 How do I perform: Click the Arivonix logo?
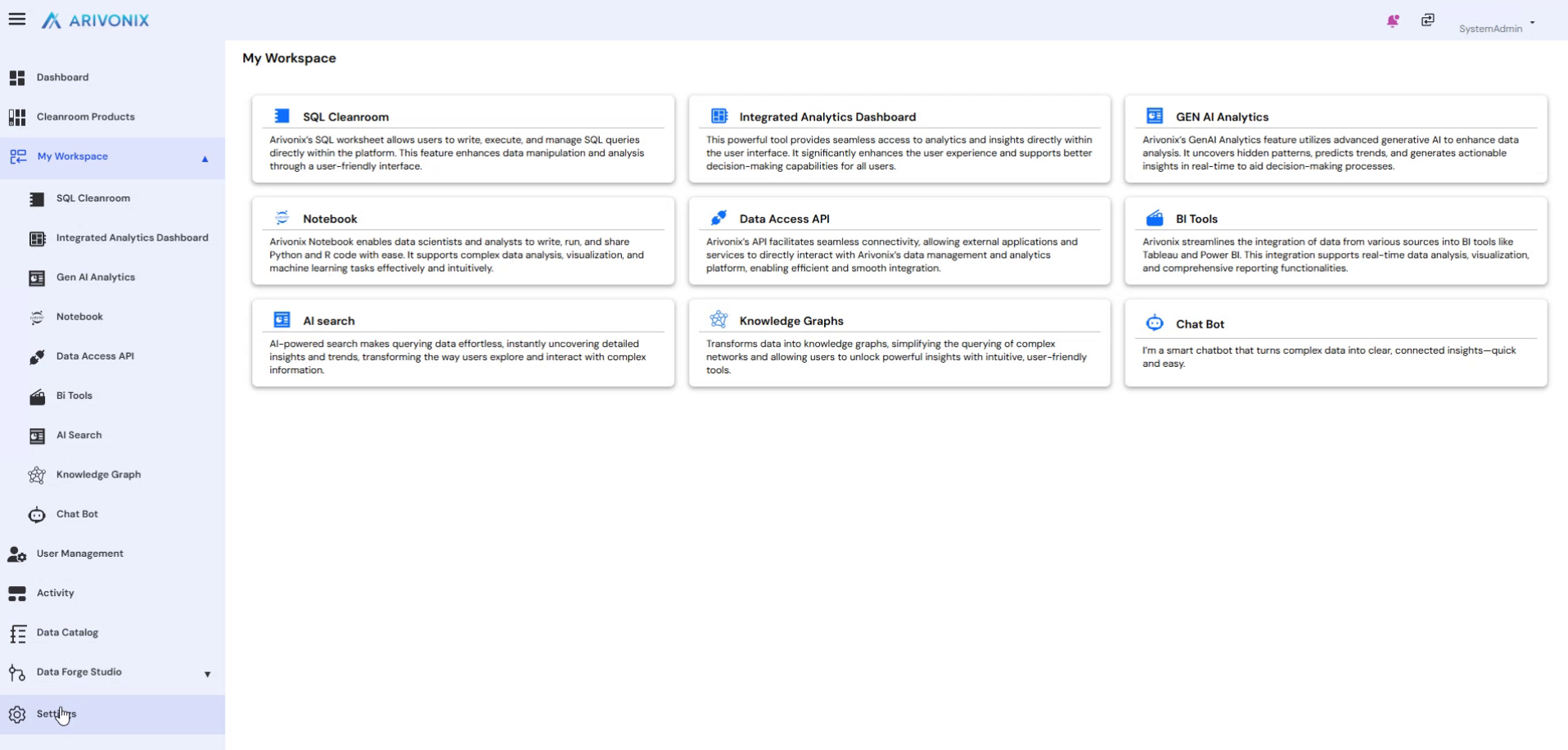pyautogui.click(x=96, y=20)
